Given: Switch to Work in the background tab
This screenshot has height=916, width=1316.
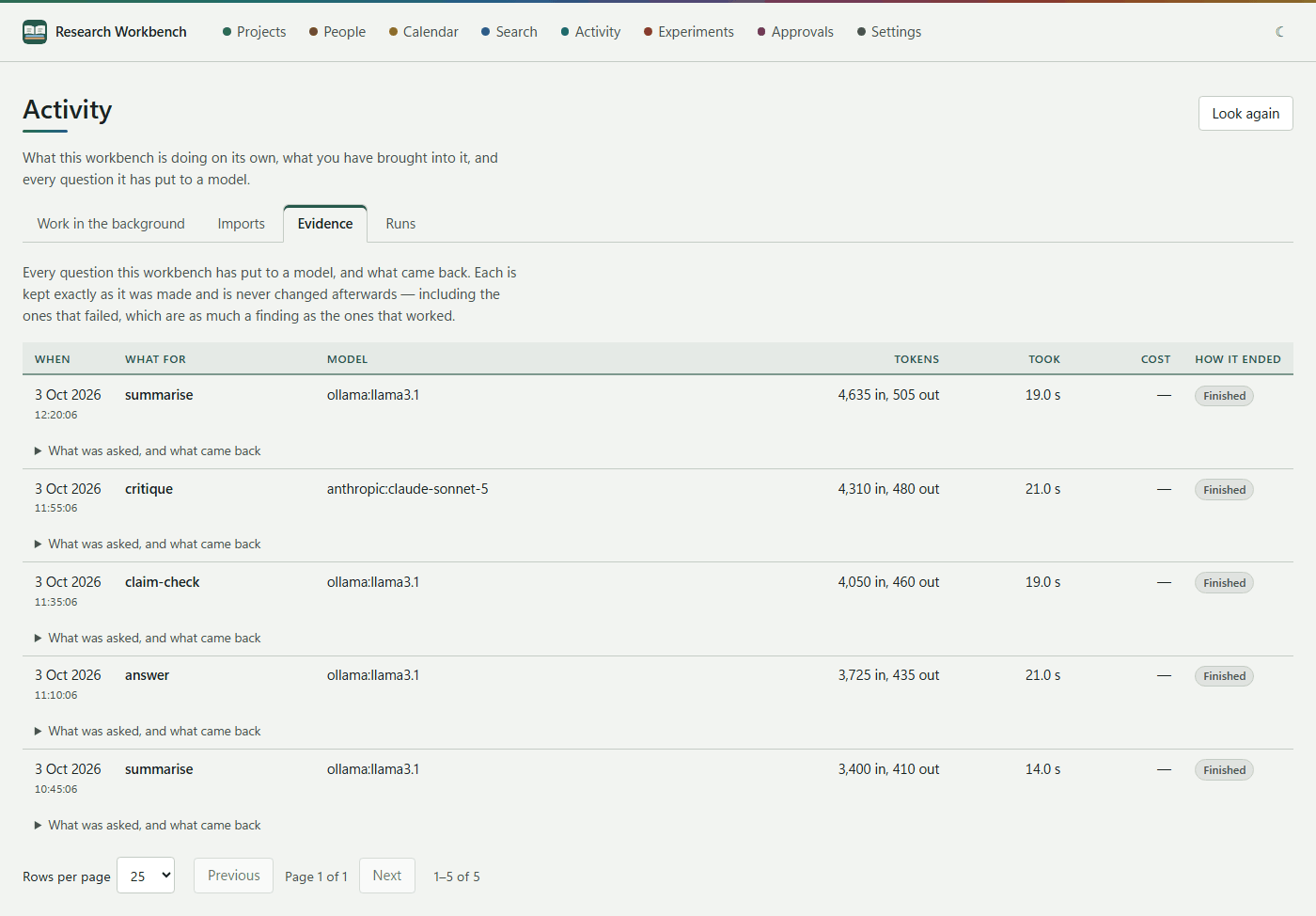Looking at the screenshot, I should [111, 224].
